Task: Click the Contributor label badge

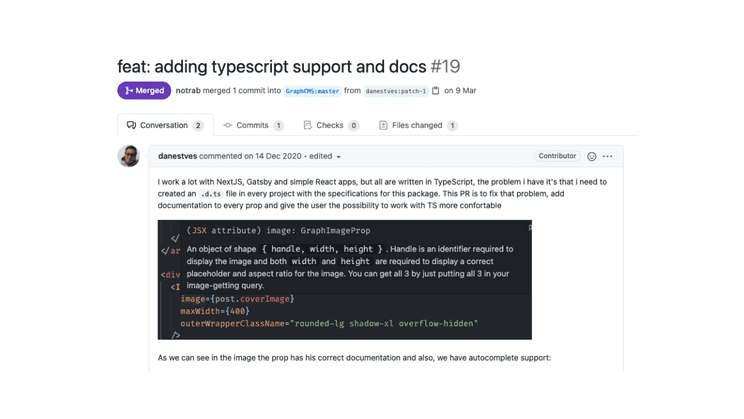Action: tap(557, 156)
